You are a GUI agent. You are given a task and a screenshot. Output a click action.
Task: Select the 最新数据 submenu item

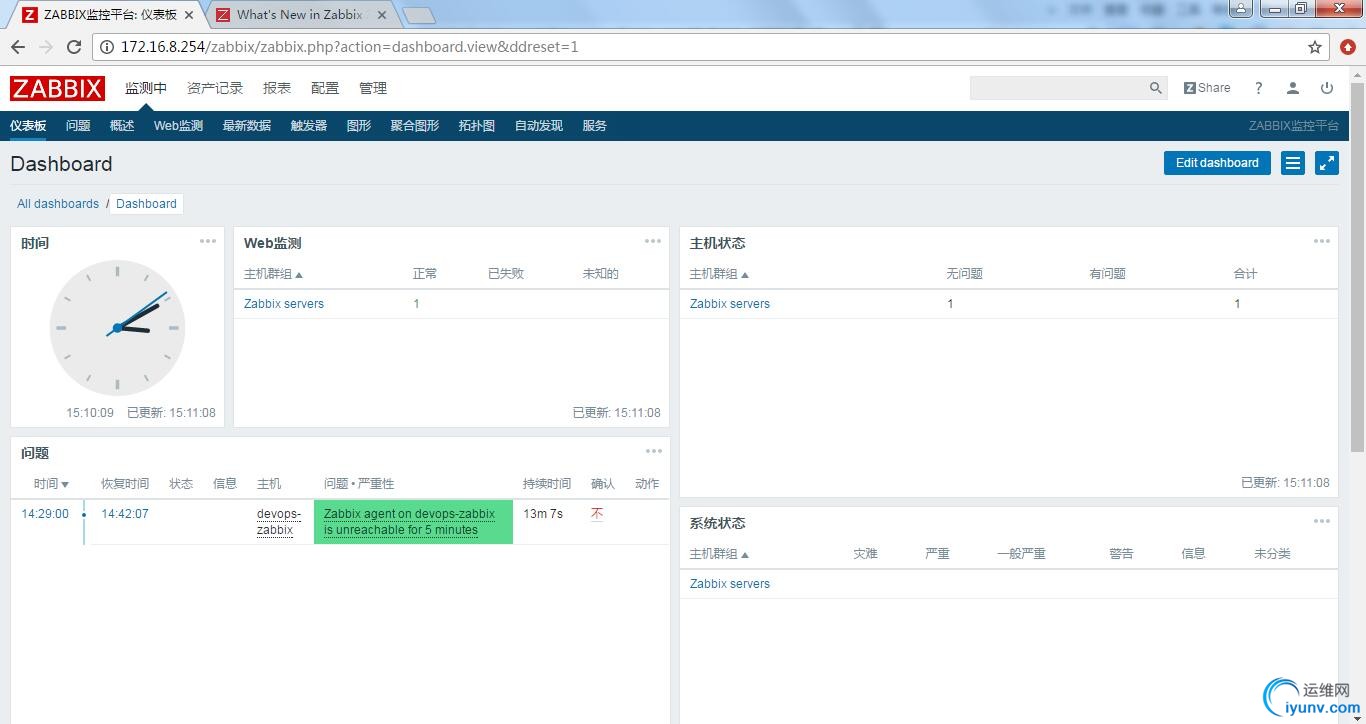247,126
